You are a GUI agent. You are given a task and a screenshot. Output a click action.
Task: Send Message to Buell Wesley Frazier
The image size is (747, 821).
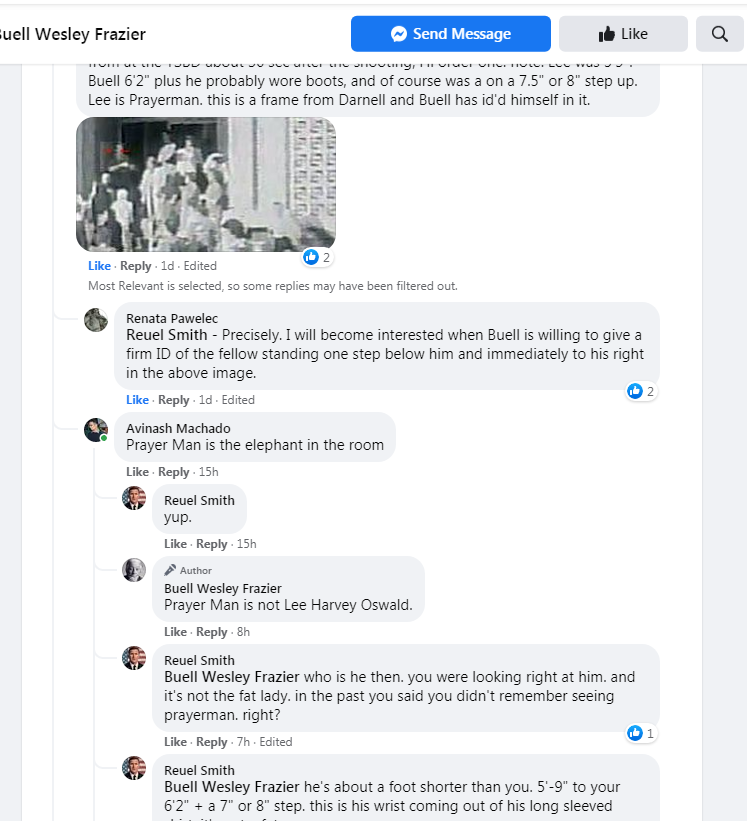point(451,34)
